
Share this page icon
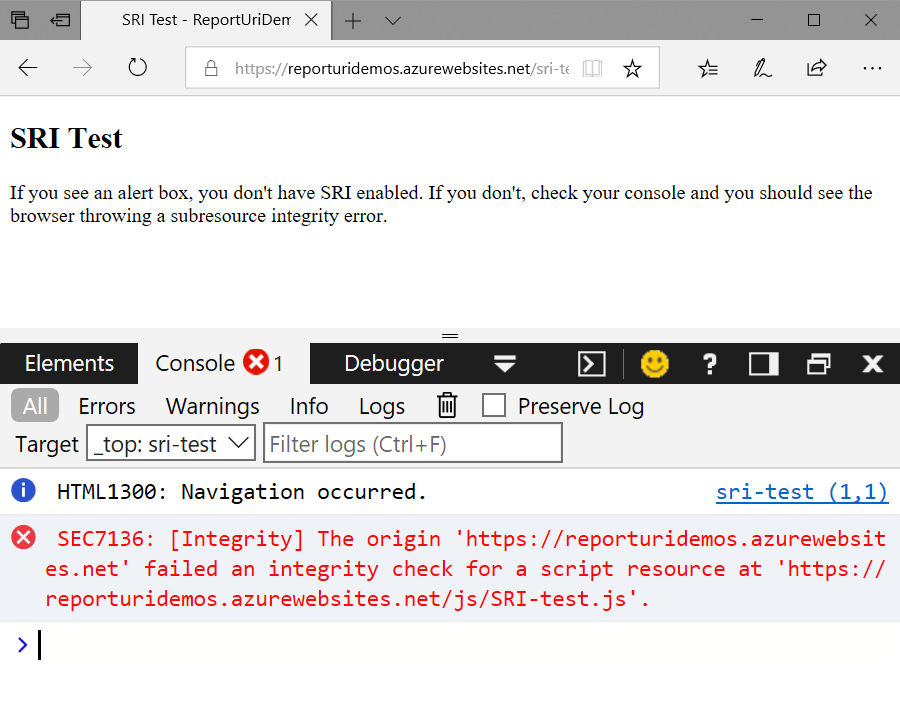816,68
